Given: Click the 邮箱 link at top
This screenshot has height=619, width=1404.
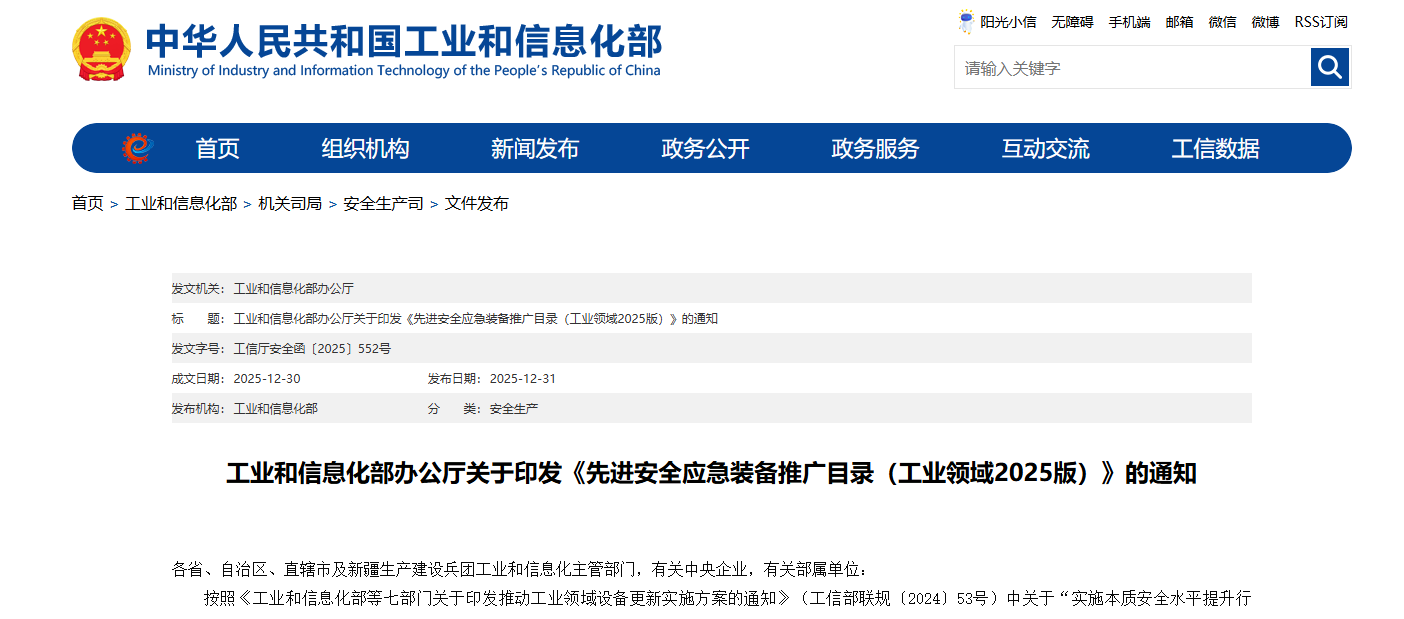Looking at the screenshot, I should [1179, 22].
